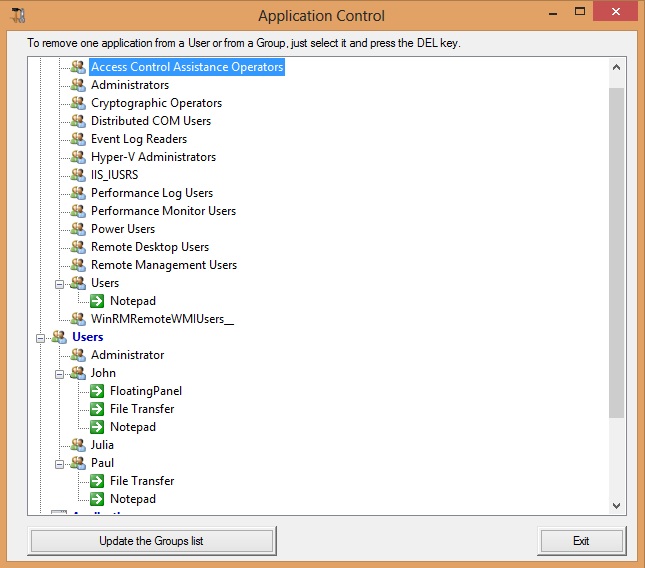Select Performance Monitor Users label
This screenshot has width=645, height=568.
click(164, 211)
